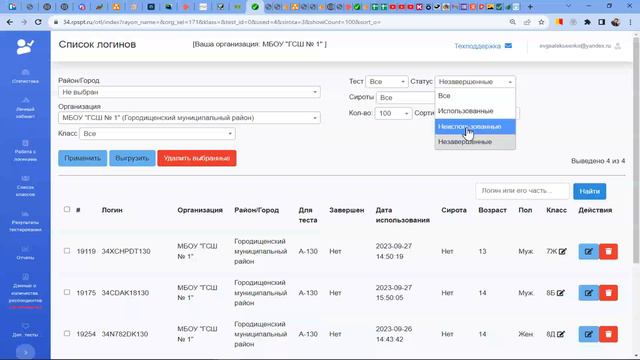
Task: Open the Район/Город dropdown
Action: coord(189,92)
